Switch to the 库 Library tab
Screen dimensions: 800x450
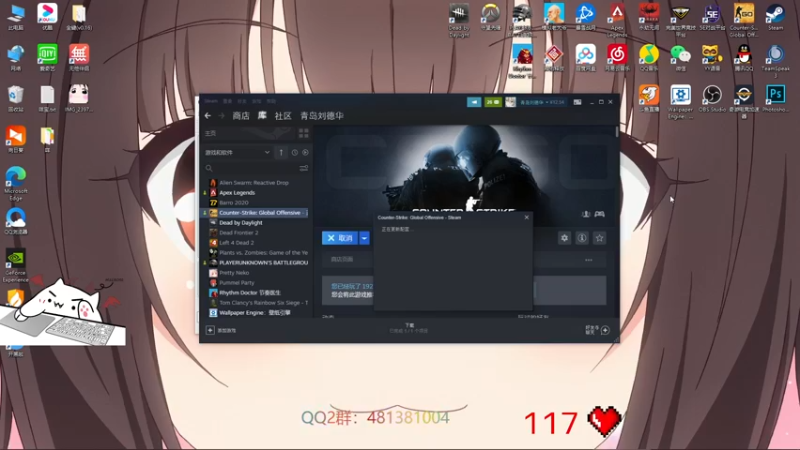[x=262, y=116]
